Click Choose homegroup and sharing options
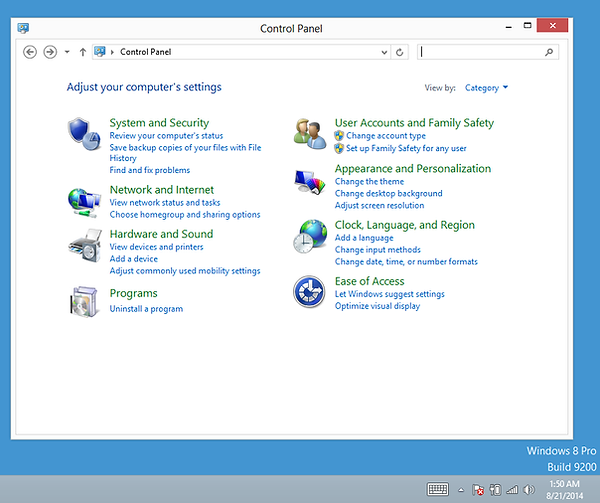The height and width of the screenshot is (503, 600). [185, 215]
